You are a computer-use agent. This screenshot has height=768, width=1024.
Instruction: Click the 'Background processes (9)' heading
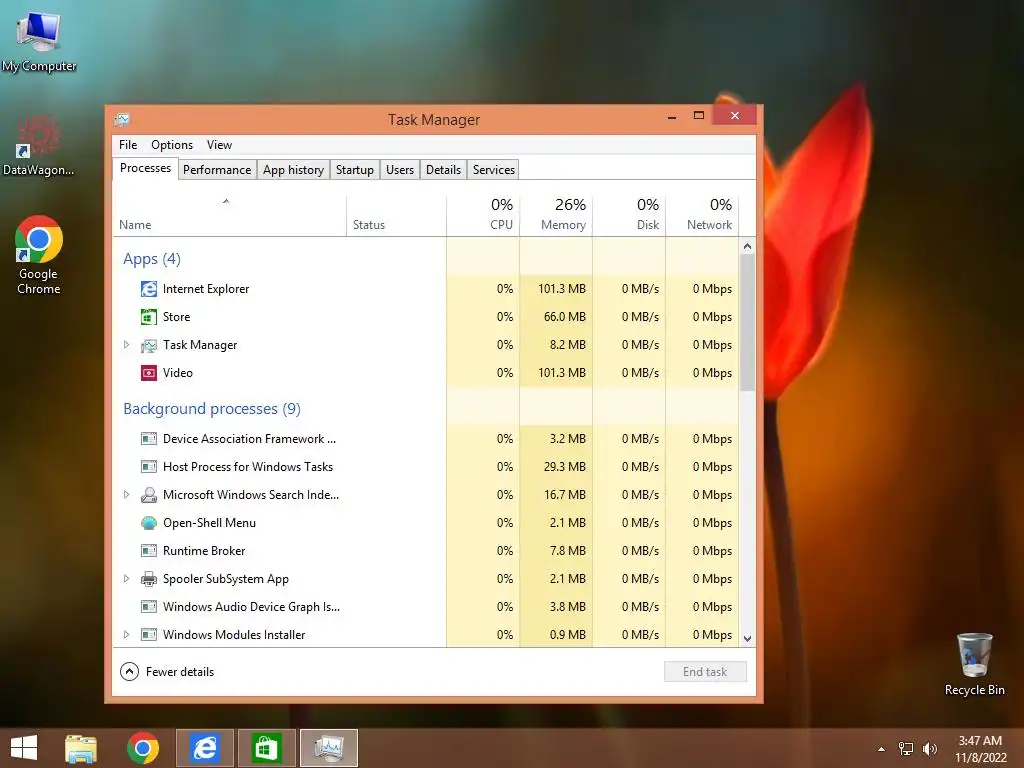212,409
